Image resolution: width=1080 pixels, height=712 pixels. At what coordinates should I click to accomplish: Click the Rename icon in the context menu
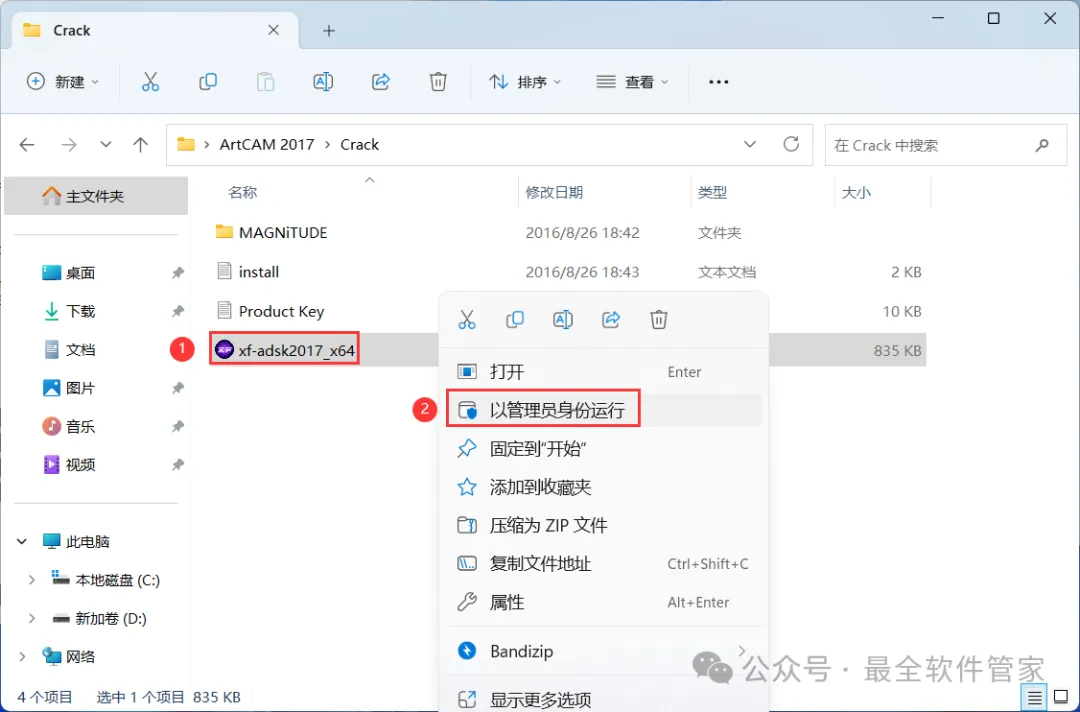pos(563,320)
